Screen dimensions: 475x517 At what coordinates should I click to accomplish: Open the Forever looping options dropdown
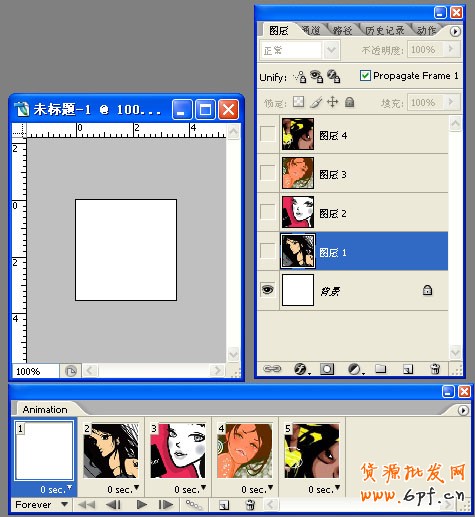(42, 505)
